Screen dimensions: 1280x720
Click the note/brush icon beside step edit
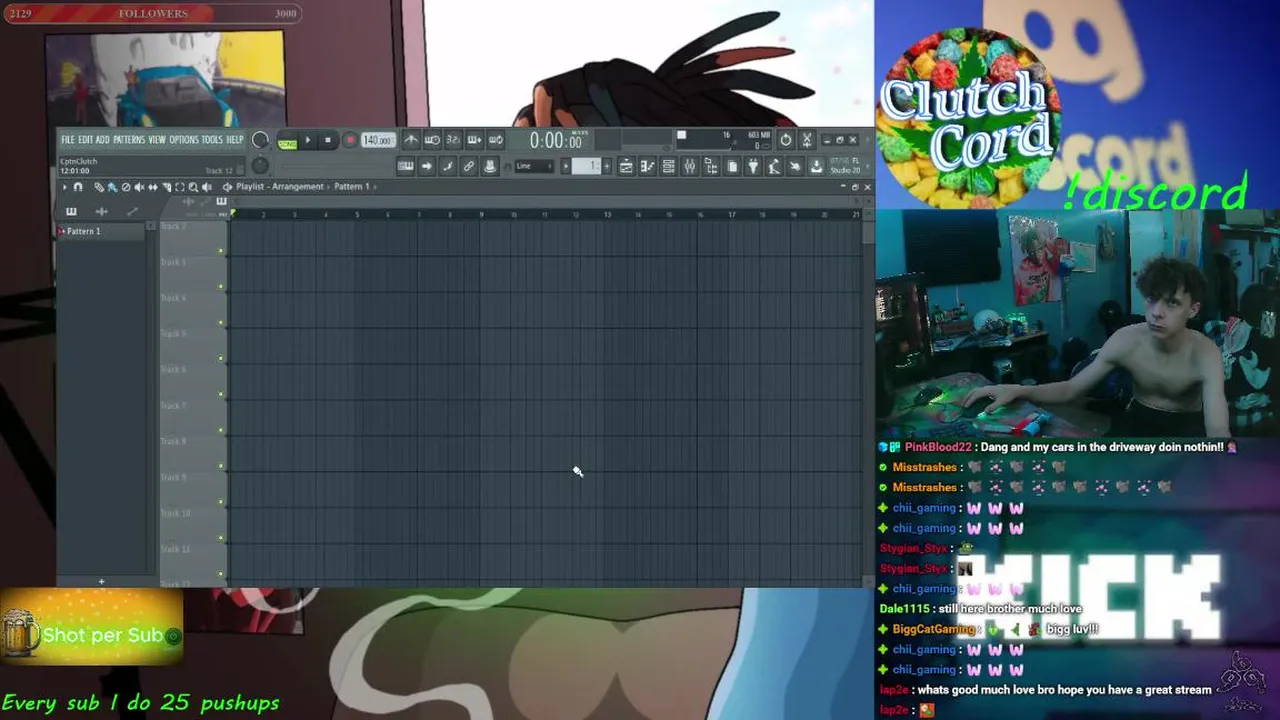point(448,165)
